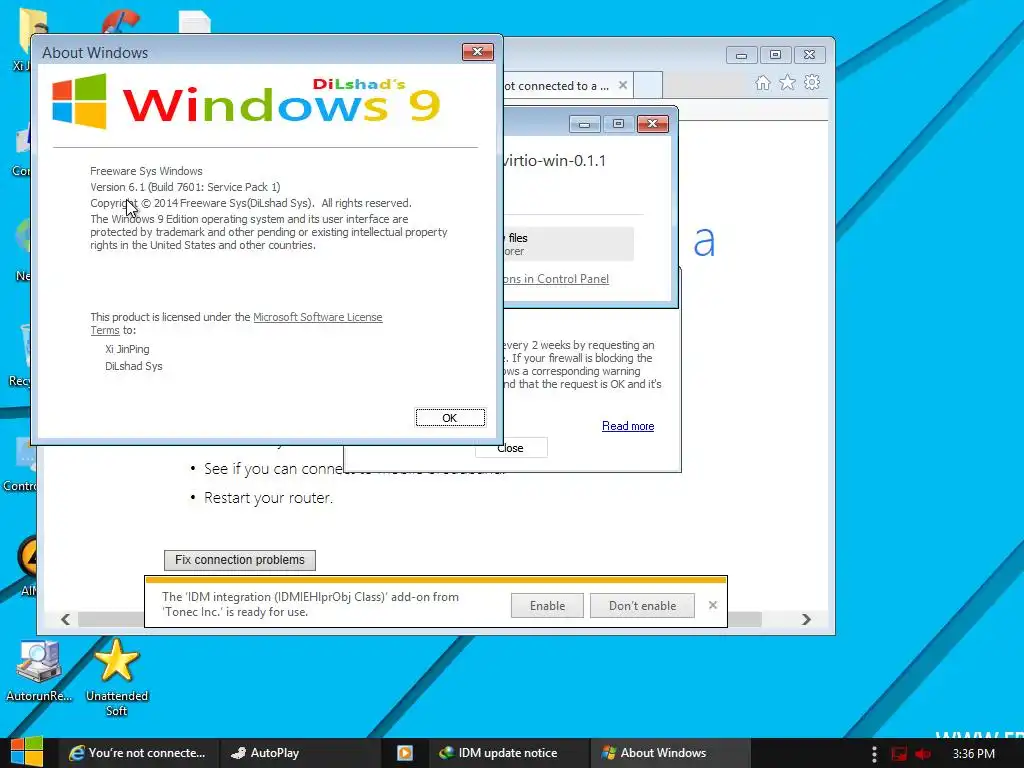The height and width of the screenshot is (768, 1024).
Task: Click the 'Freeware Sys Windows' text line
Action: (x=146, y=171)
